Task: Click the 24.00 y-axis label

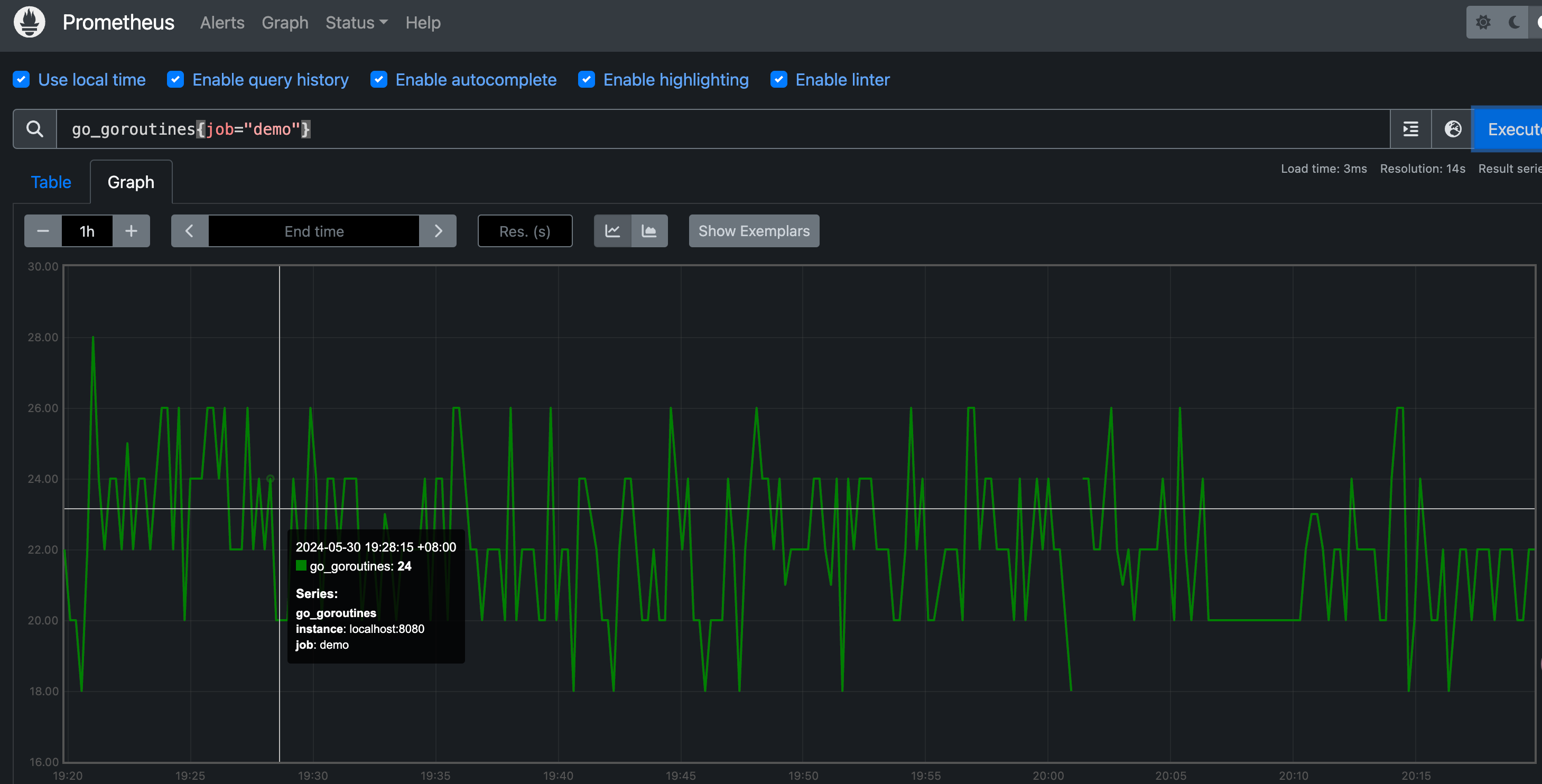Action: coord(43,479)
